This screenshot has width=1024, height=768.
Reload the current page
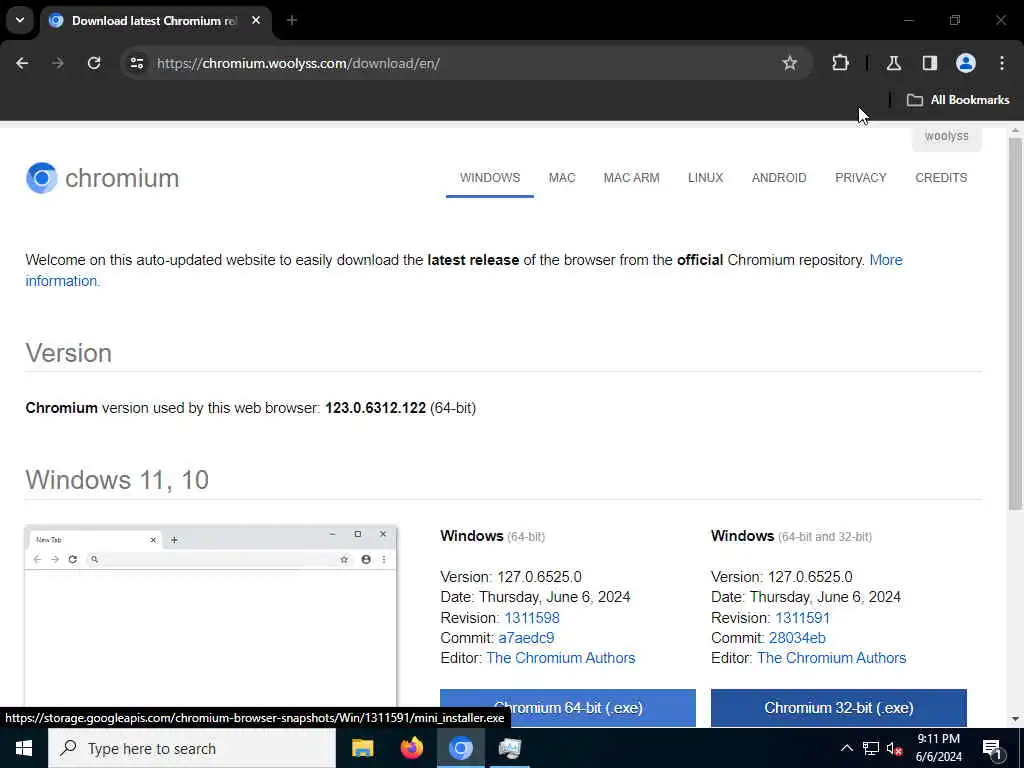[x=94, y=63]
